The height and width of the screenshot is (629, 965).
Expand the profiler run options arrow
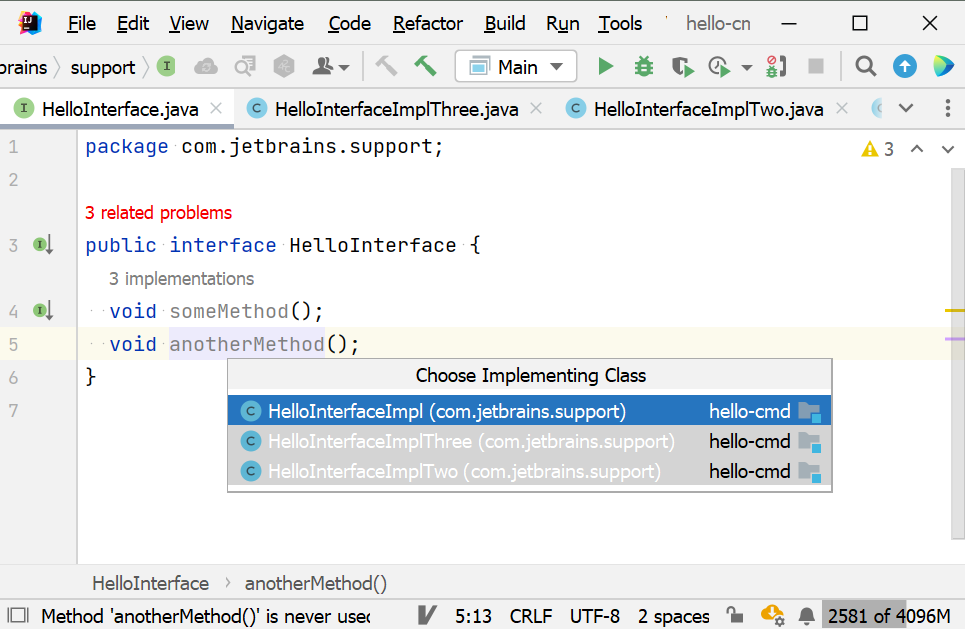(x=747, y=68)
